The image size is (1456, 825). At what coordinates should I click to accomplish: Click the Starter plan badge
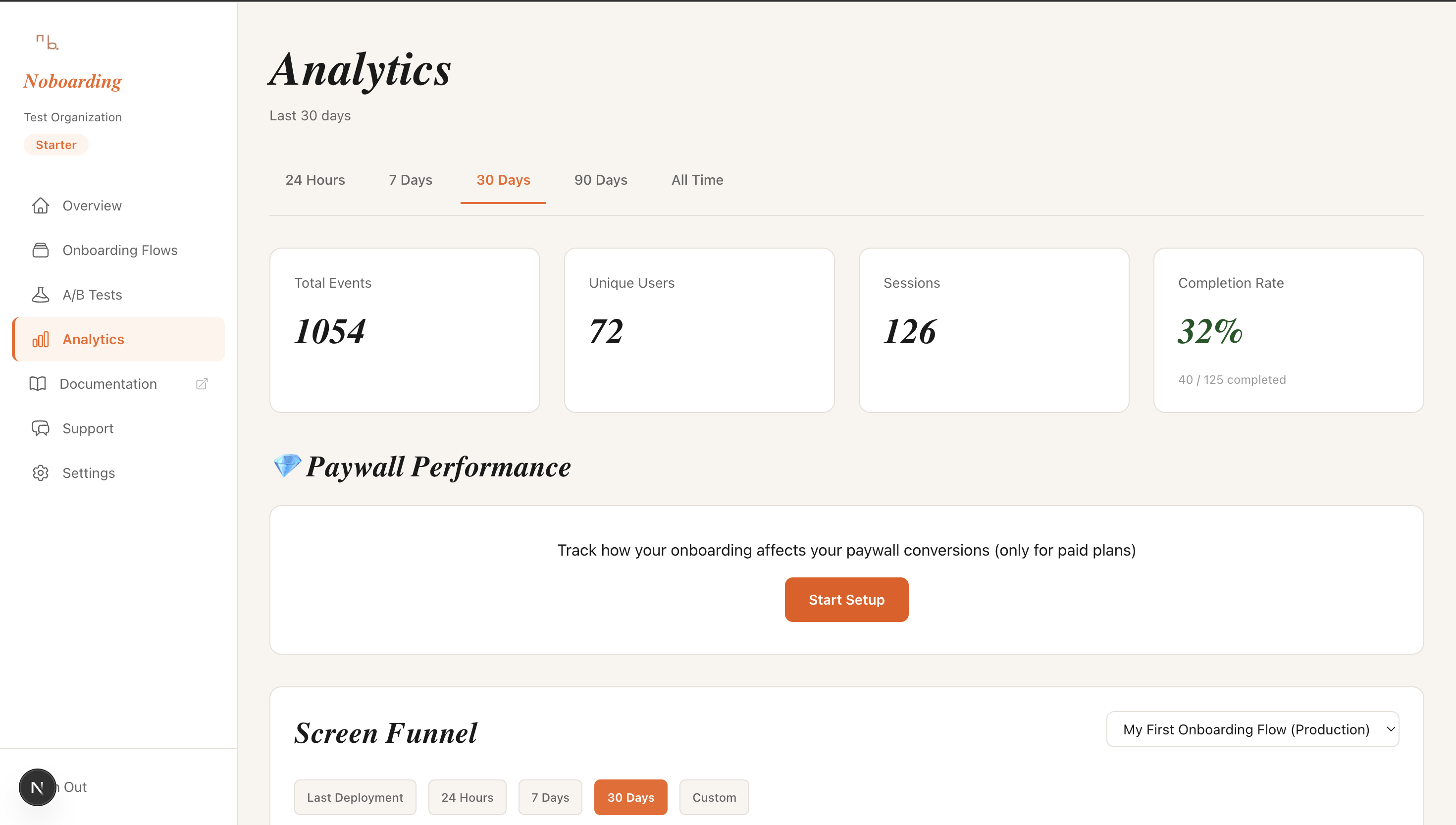click(x=55, y=145)
